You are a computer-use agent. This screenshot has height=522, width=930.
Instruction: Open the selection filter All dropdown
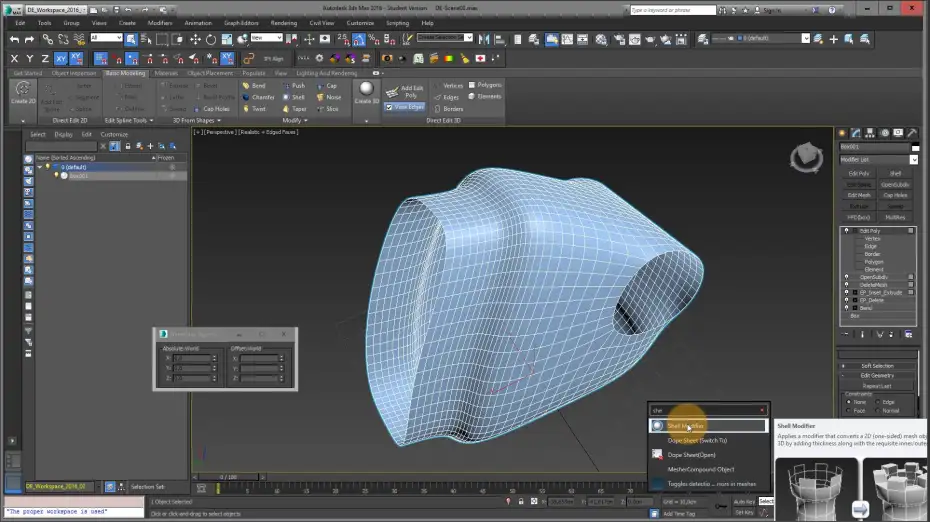[x=106, y=38]
